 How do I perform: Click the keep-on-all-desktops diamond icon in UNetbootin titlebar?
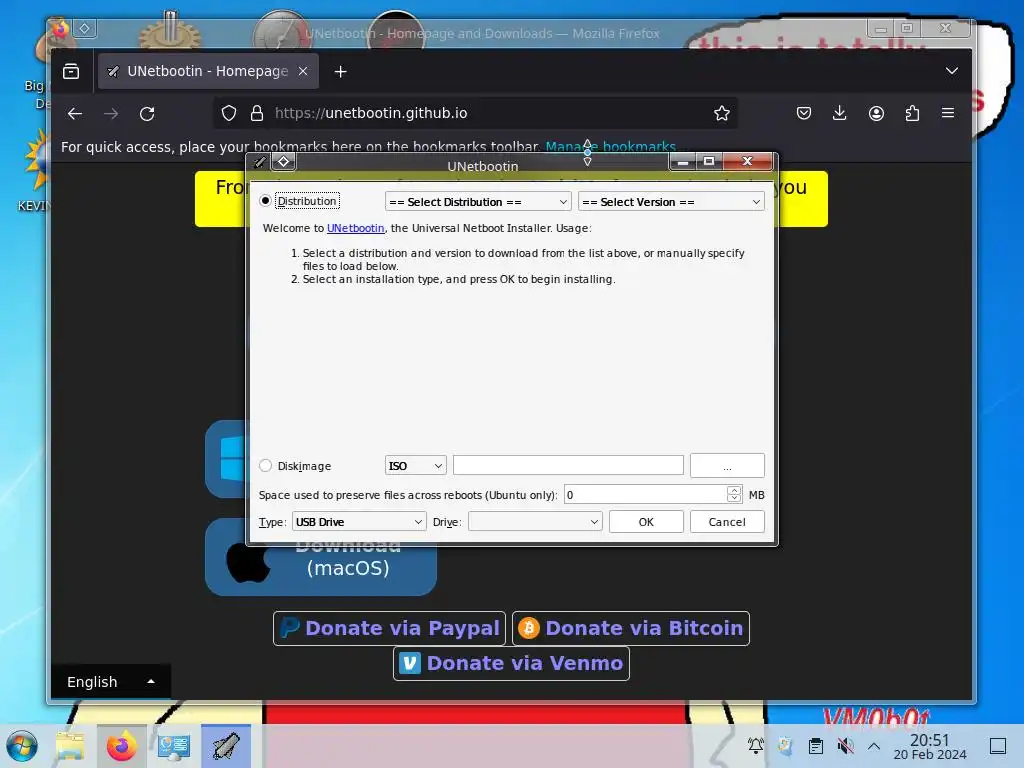pyautogui.click(x=283, y=161)
